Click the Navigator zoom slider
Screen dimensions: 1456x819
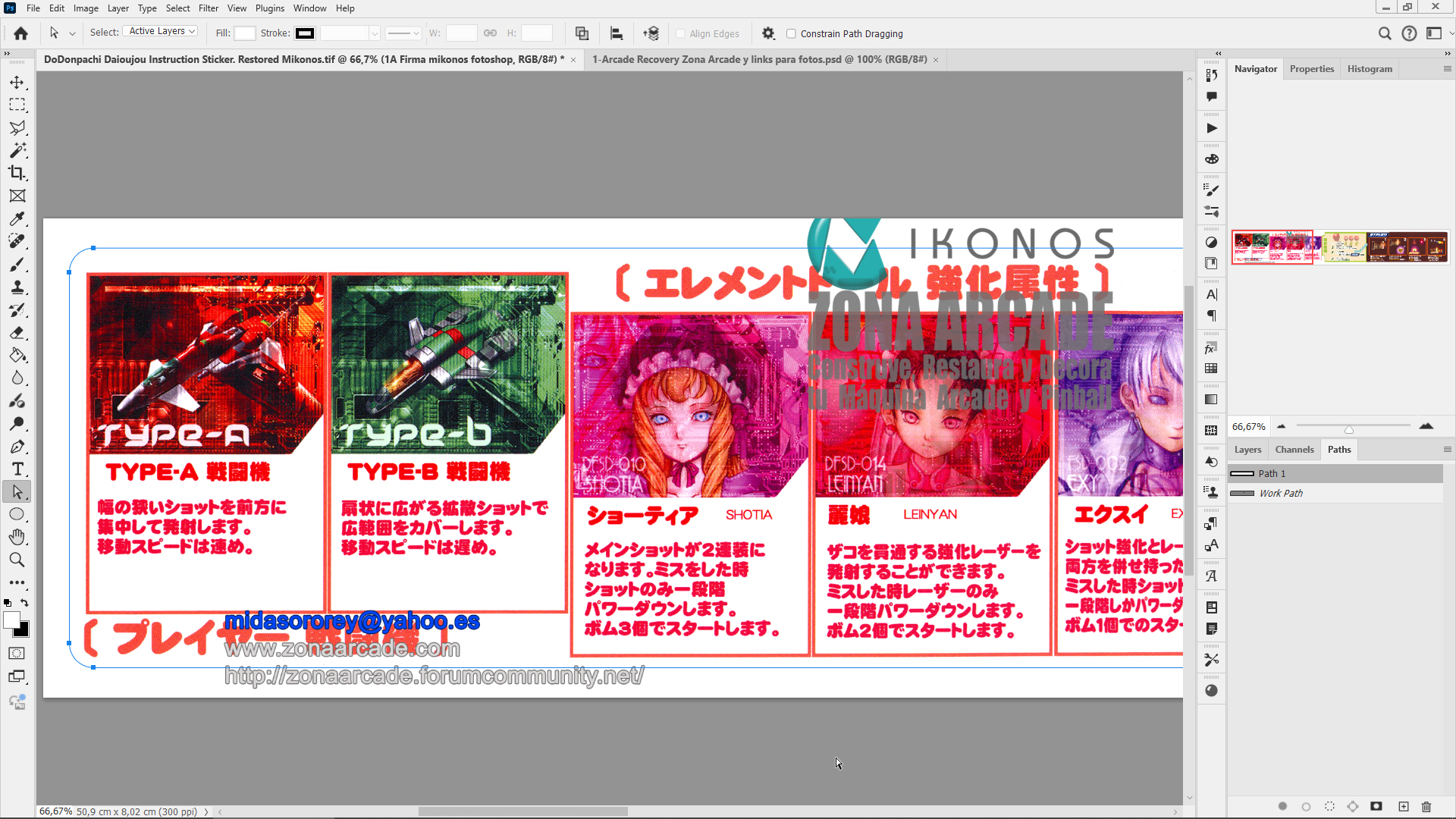click(1353, 427)
